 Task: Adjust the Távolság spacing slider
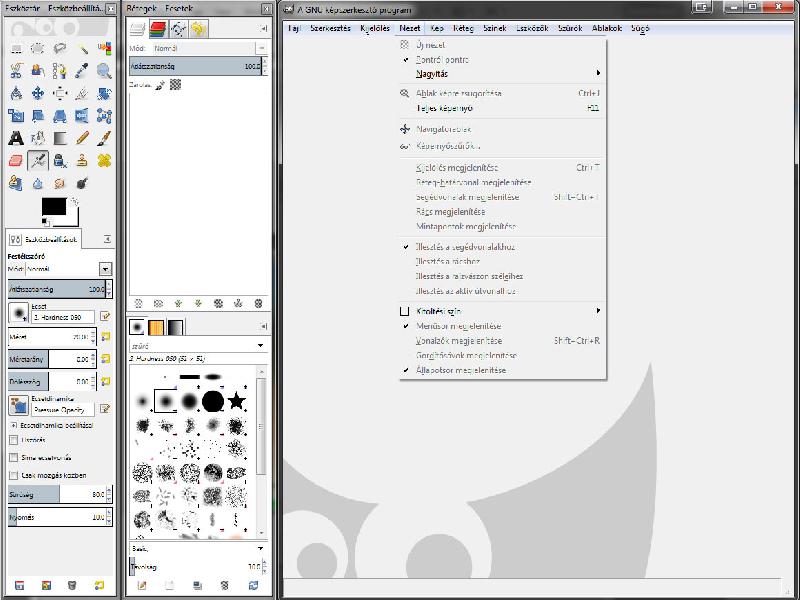click(198, 566)
